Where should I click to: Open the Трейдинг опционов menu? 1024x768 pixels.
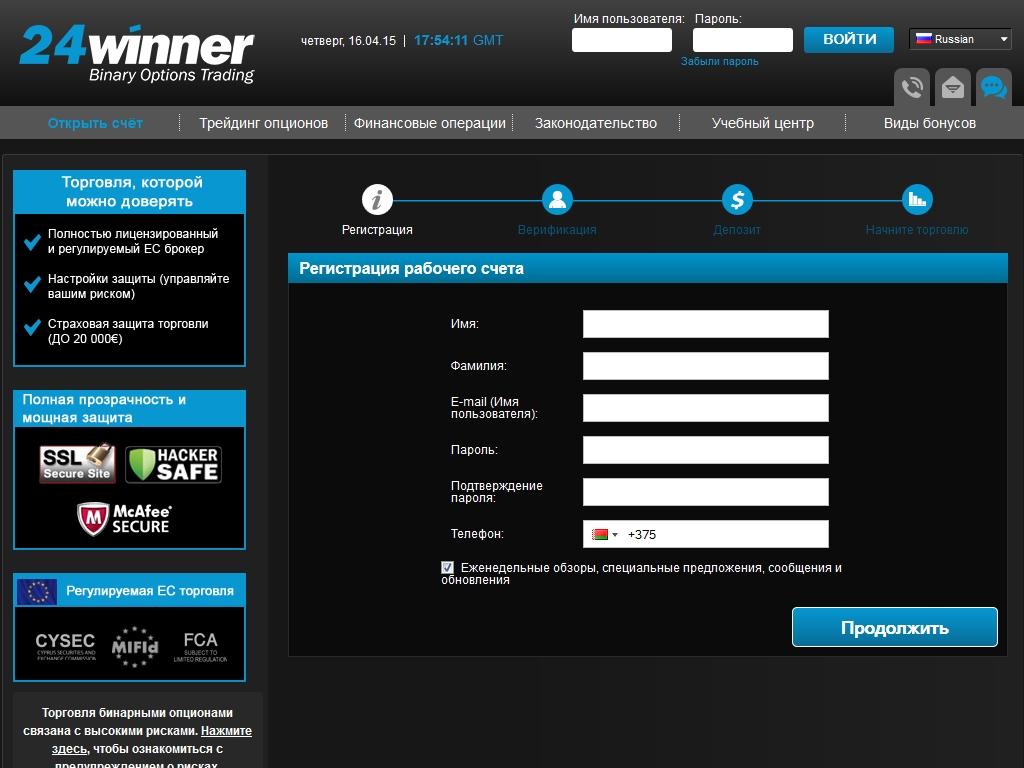click(263, 123)
